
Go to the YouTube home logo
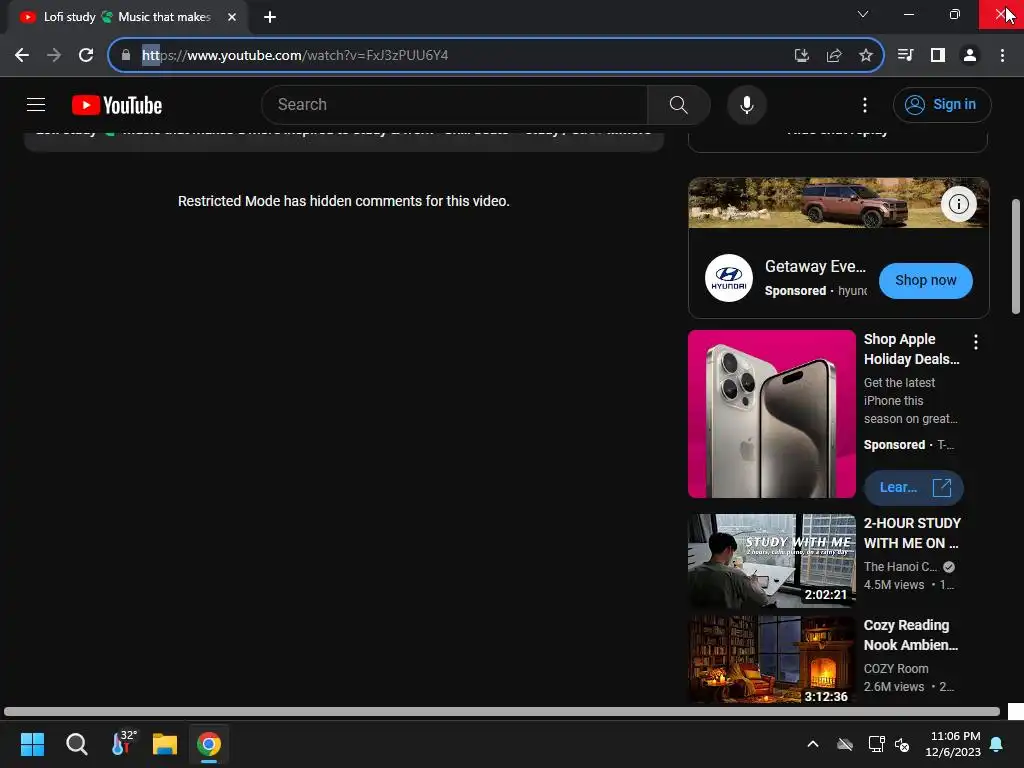117,105
